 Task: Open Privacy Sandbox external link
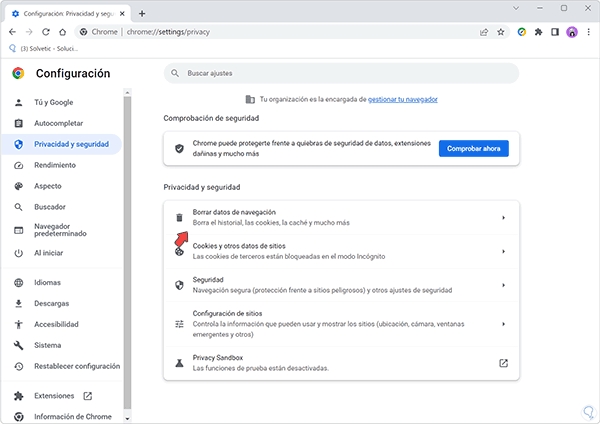point(503,363)
